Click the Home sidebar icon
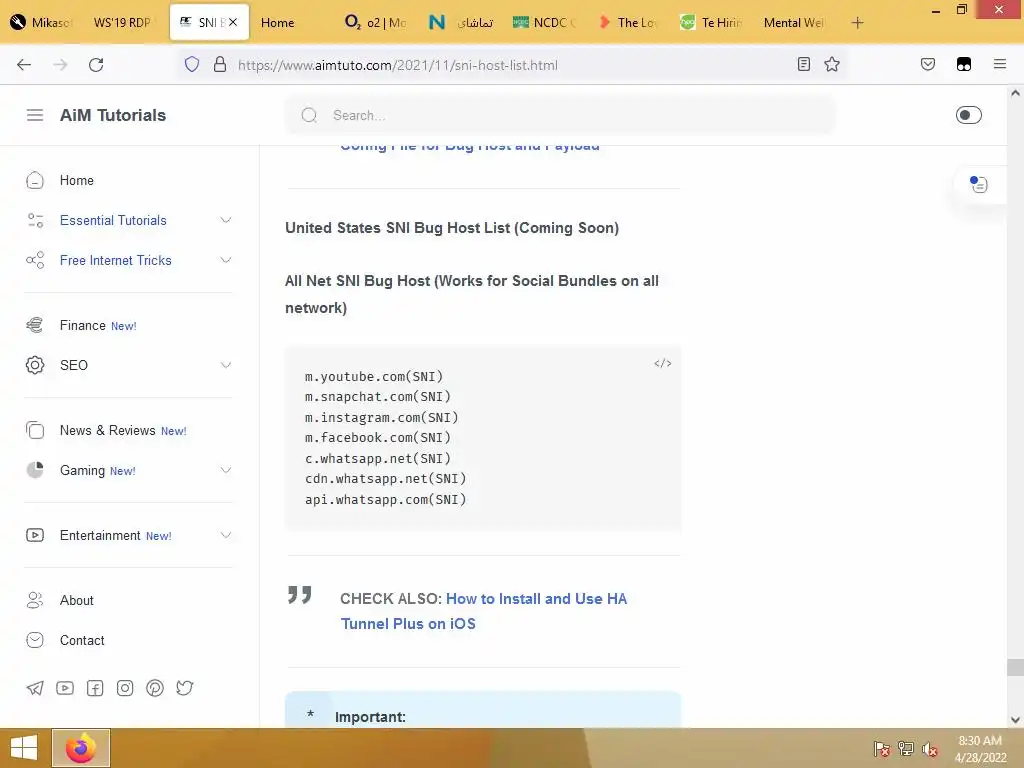This screenshot has height=768, width=1024. 35,180
